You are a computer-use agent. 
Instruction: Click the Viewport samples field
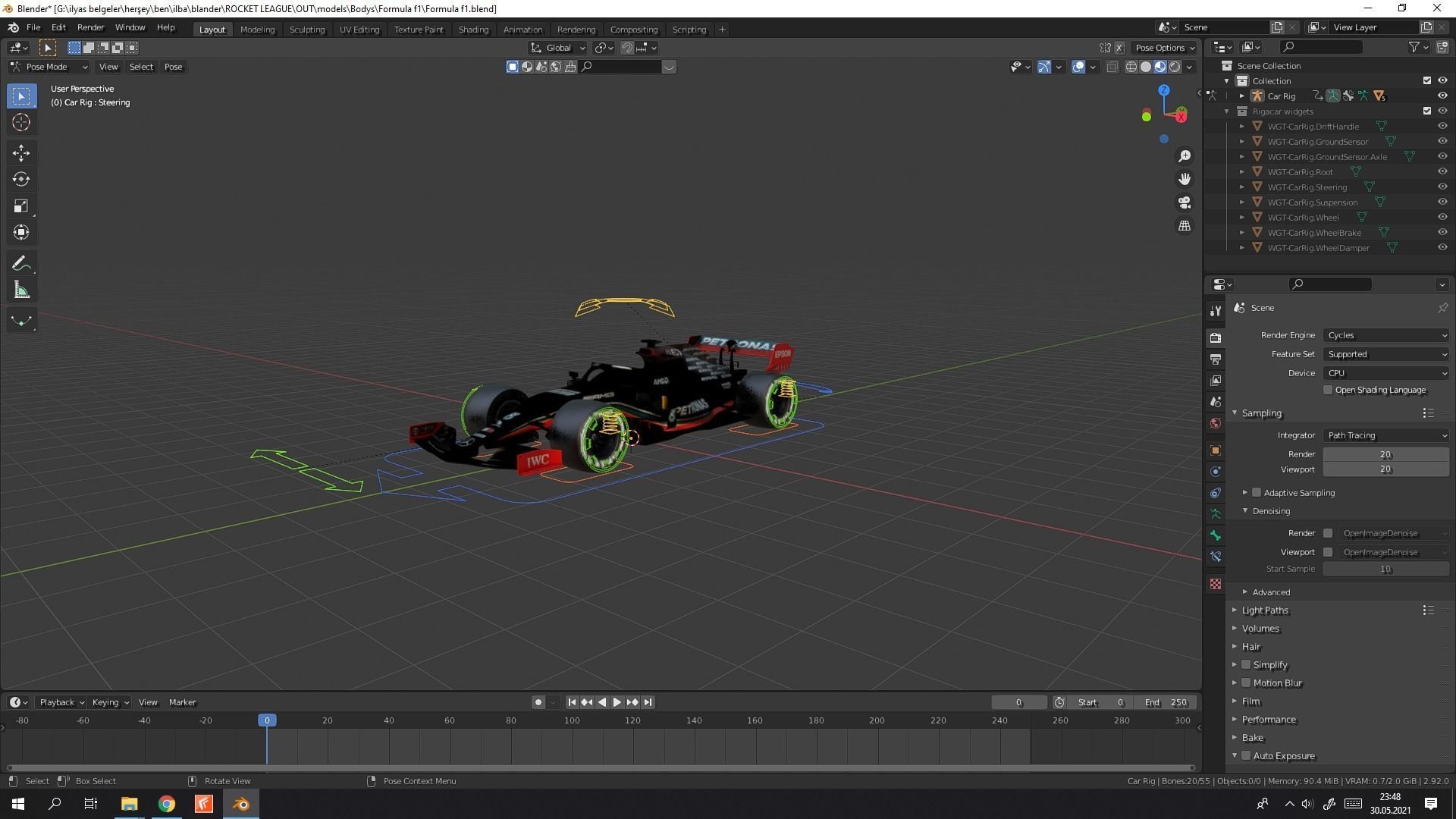(x=1386, y=469)
